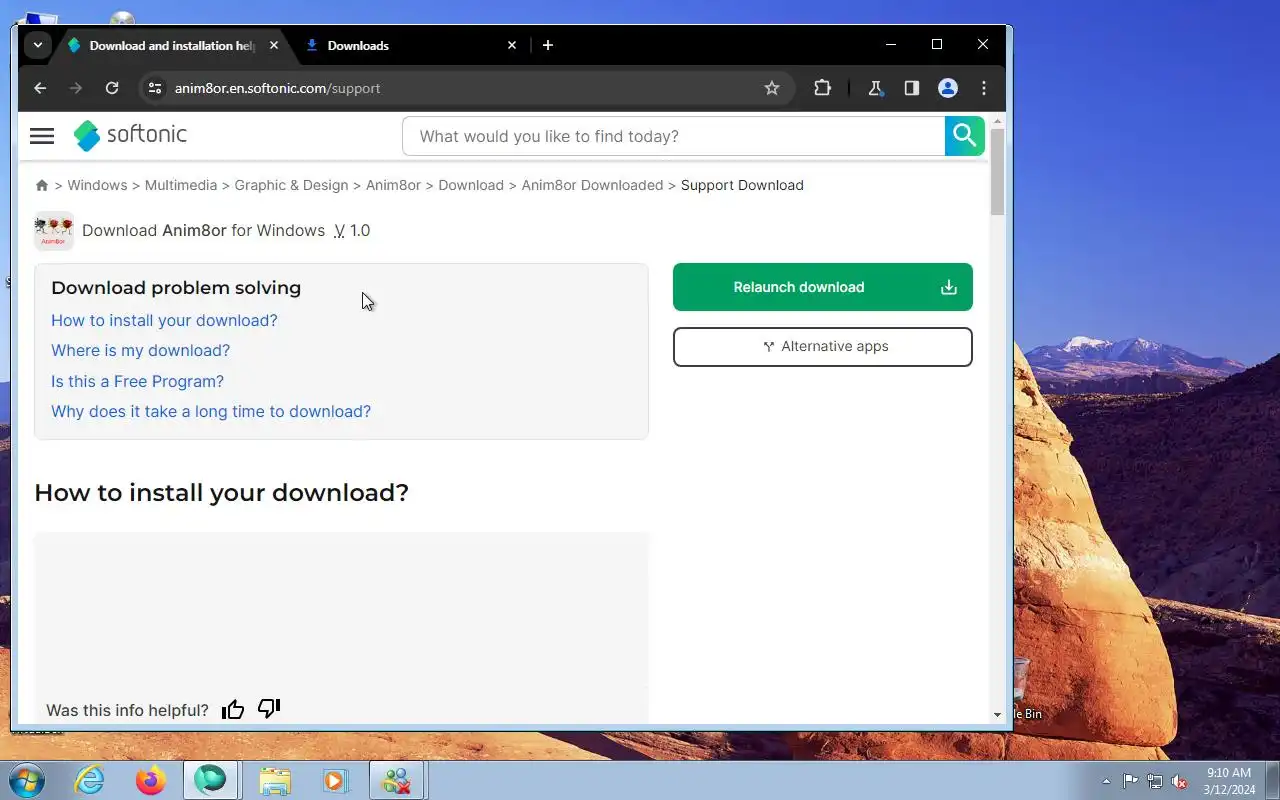Viewport: 1280px width, 800px height.
Task: Click the volume muted tray icon
Action: pyautogui.click(x=1180, y=781)
